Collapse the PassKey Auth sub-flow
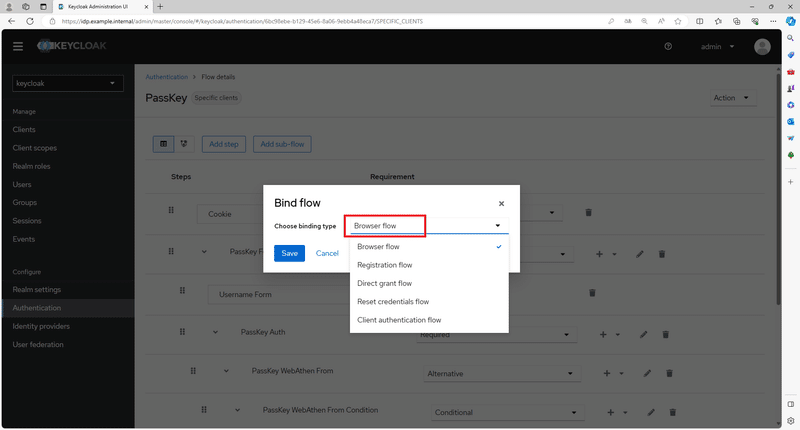This screenshot has height=430, width=800. (215, 332)
